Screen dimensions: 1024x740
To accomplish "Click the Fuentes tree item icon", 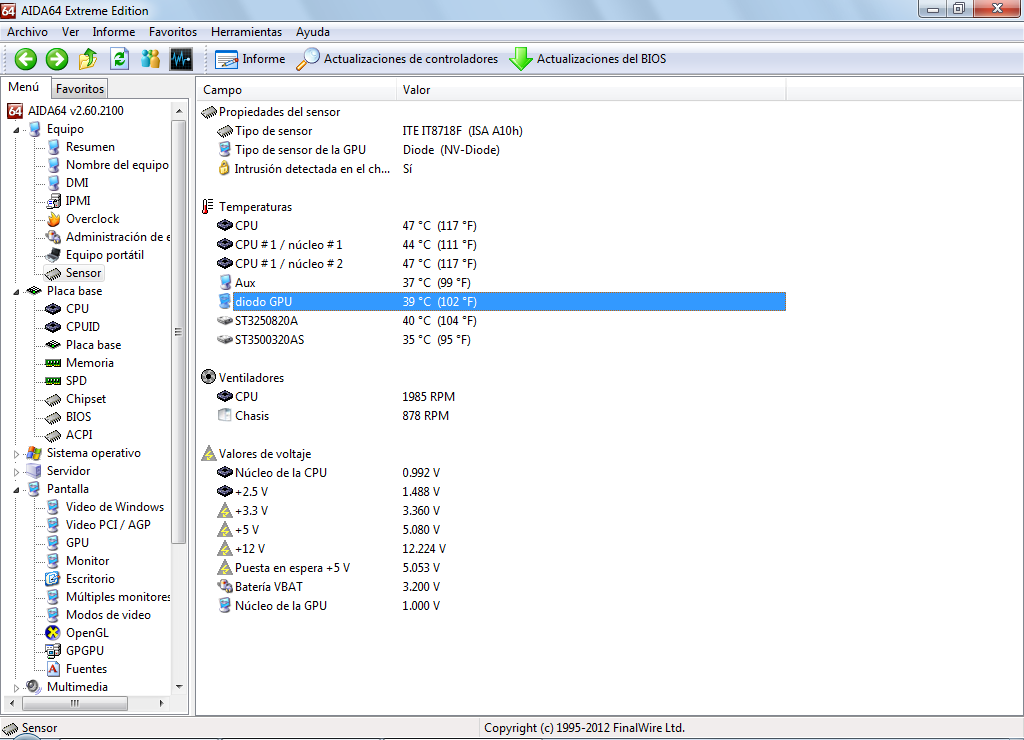I will click(53, 669).
